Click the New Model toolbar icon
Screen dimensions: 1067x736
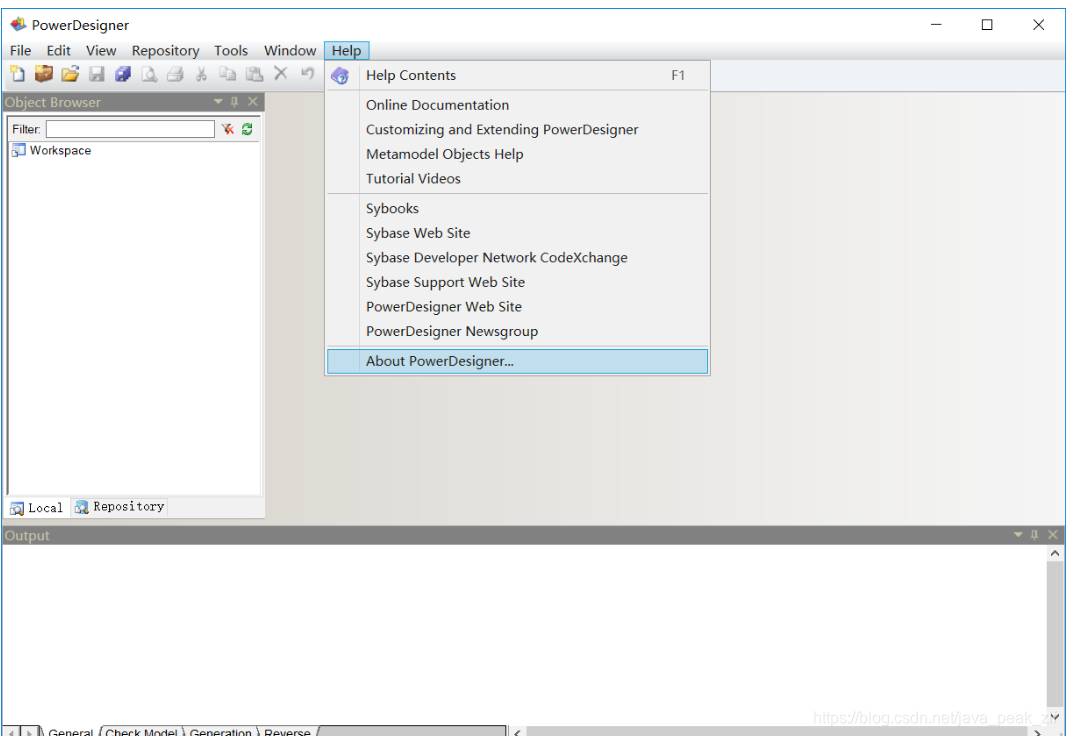18,73
